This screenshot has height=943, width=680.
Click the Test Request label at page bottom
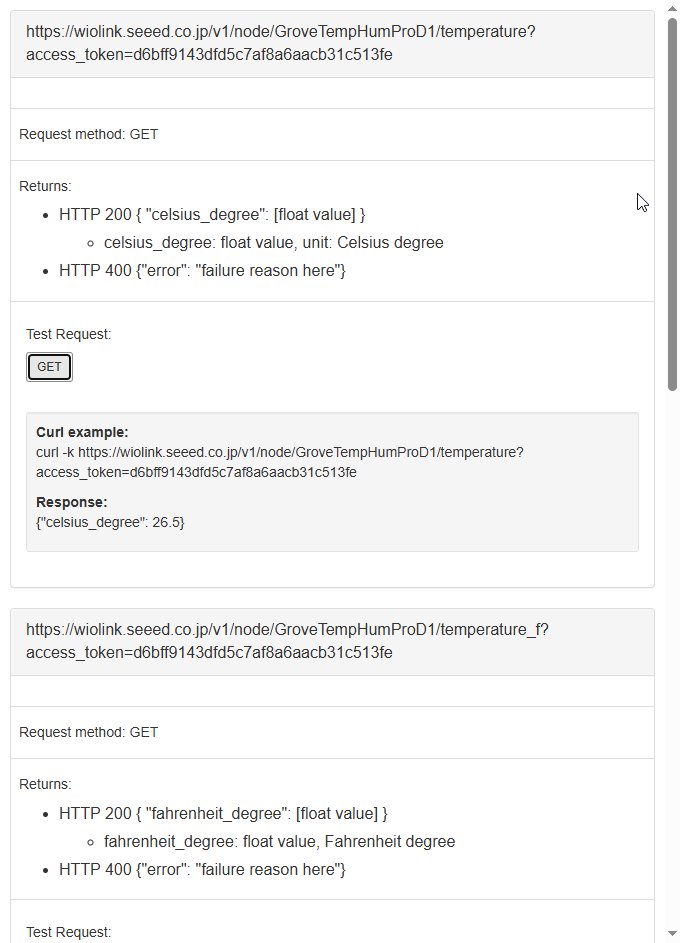67,932
